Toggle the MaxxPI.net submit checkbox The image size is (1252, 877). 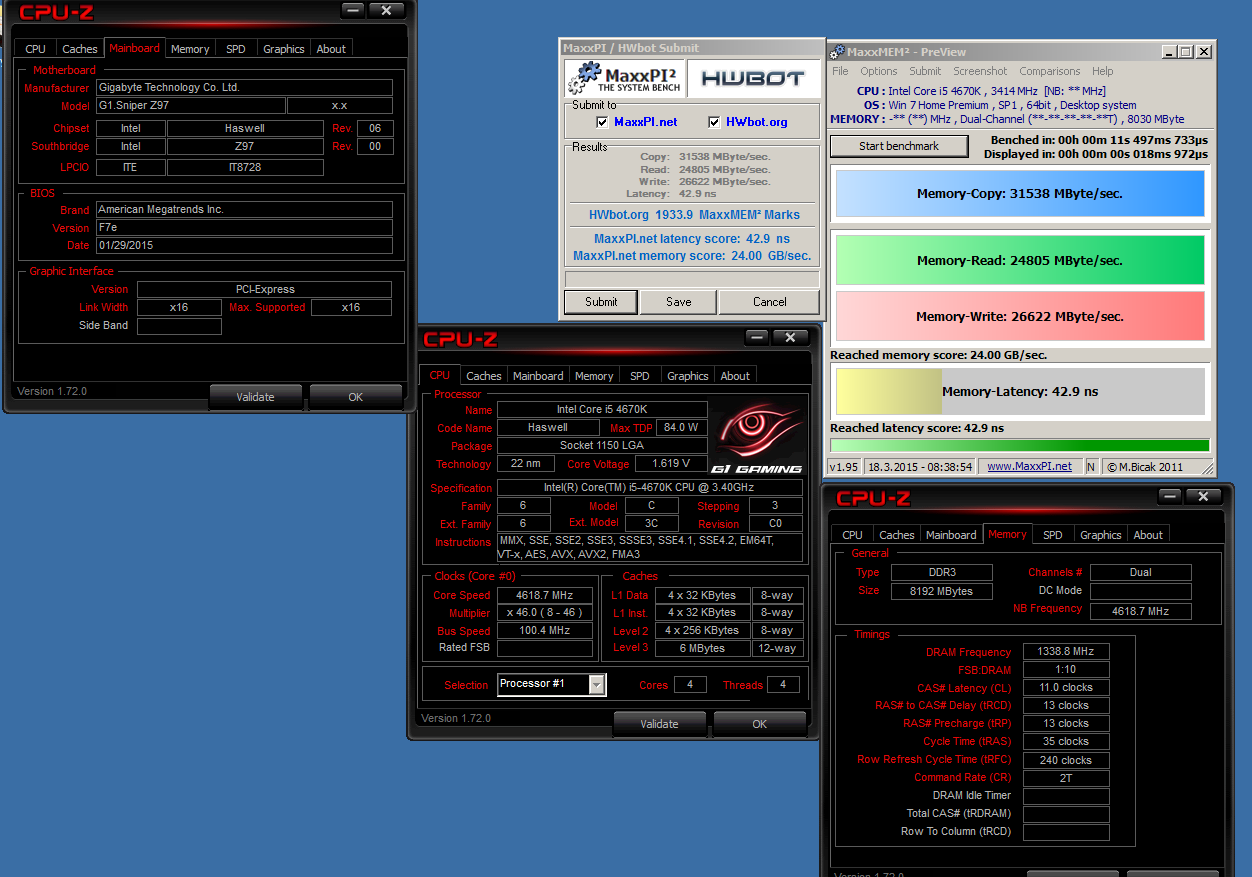click(602, 122)
